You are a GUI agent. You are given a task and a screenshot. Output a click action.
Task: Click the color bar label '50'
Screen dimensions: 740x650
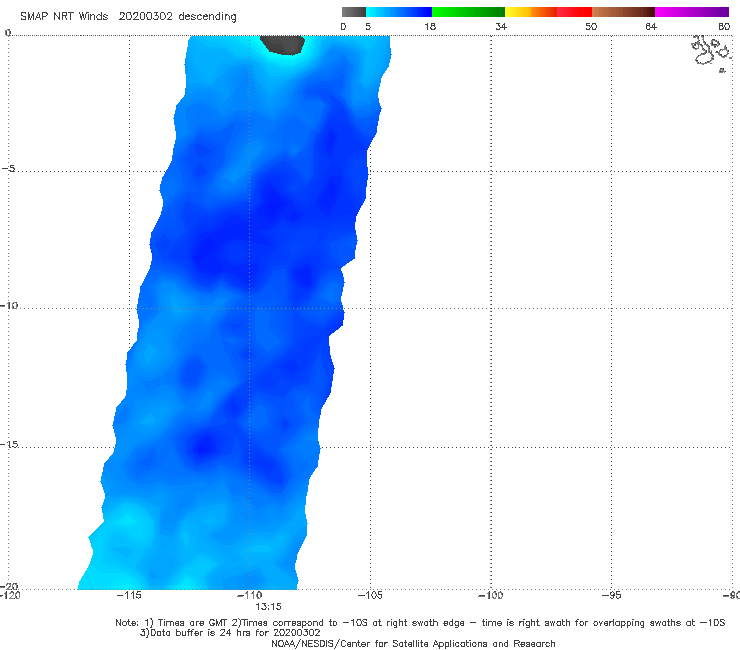click(591, 26)
